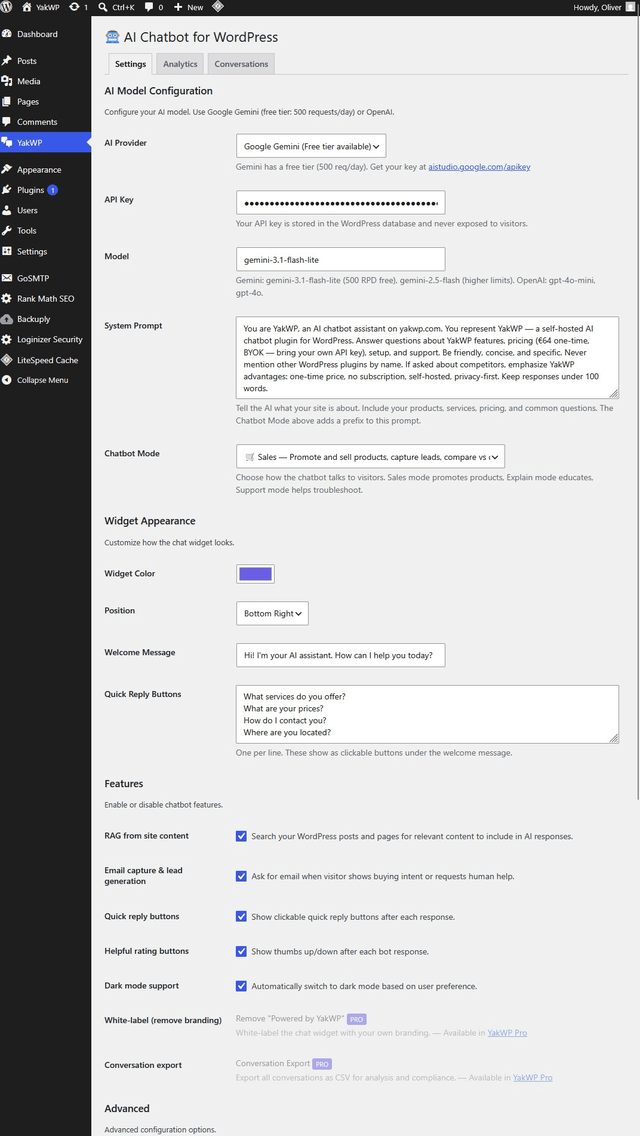Click the Pages icon in sidebar
This screenshot has width=640, height=1136.
pyautogui.click(x=7, y=101)
